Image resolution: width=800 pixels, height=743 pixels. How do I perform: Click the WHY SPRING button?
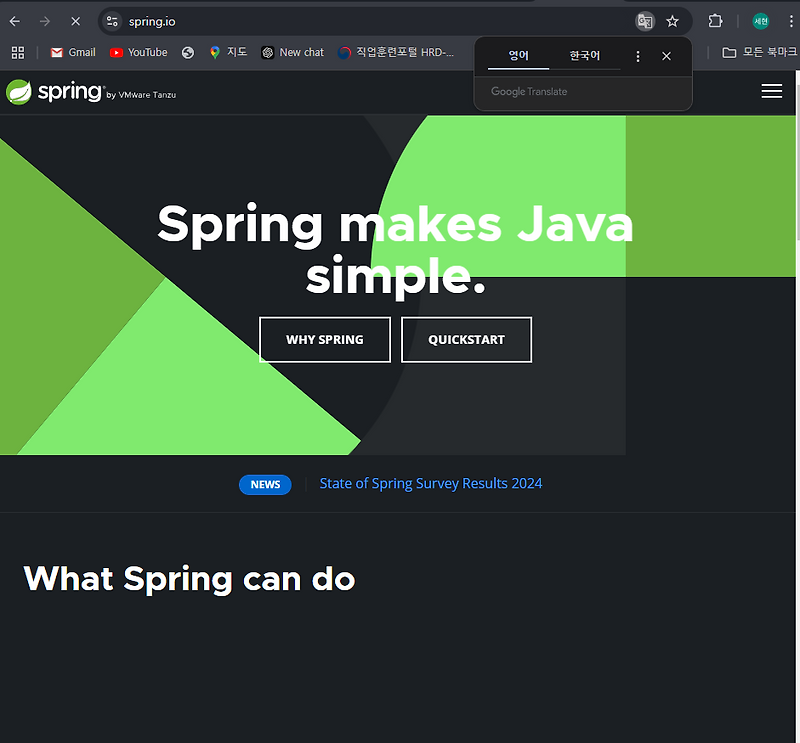(325, 339)
